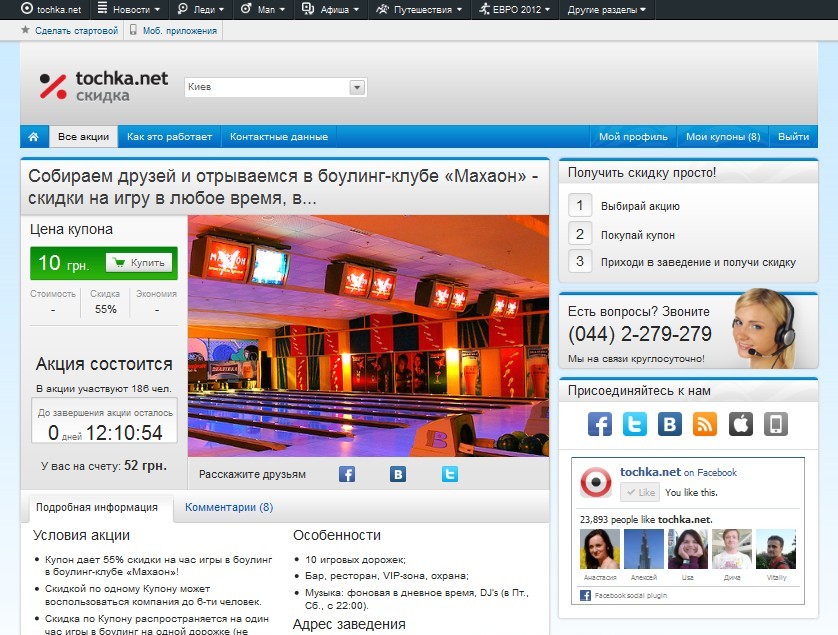Viewport: 838px width, 635px height.
Task: Click Анастасия's Facebook profile thumbnail
Action: click(600, 549)
